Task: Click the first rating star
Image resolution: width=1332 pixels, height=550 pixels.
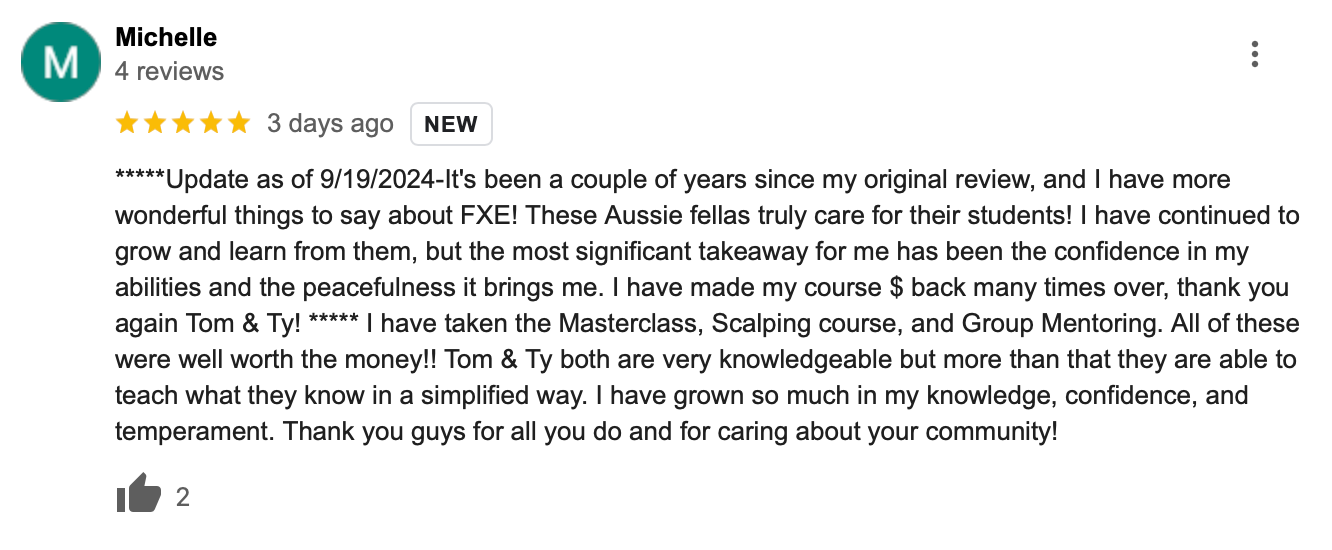Action: [x=127, y=124]
